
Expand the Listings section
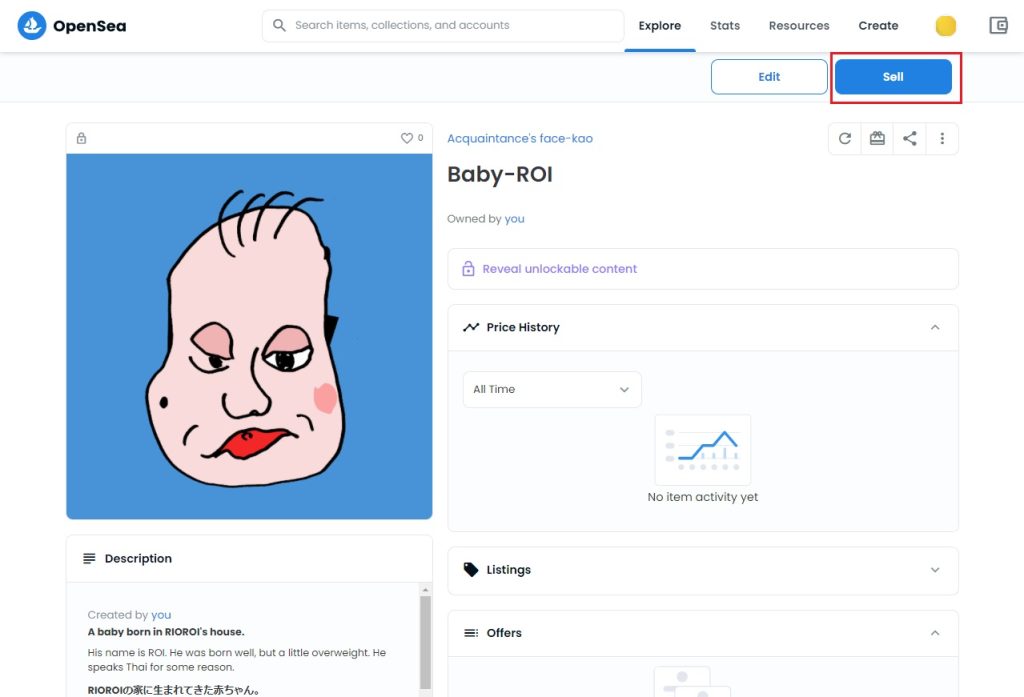tap(935, 570)
